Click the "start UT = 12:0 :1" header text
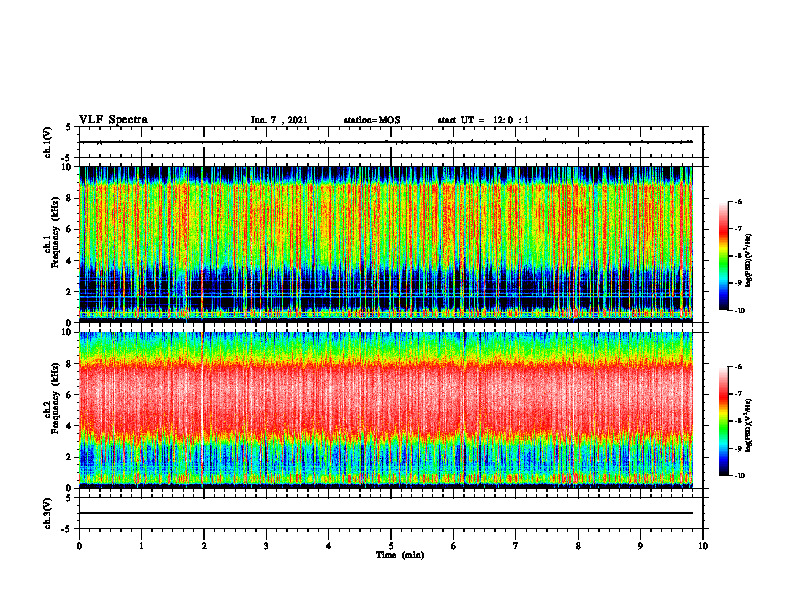The image size is (792, 612). [483, 120]
